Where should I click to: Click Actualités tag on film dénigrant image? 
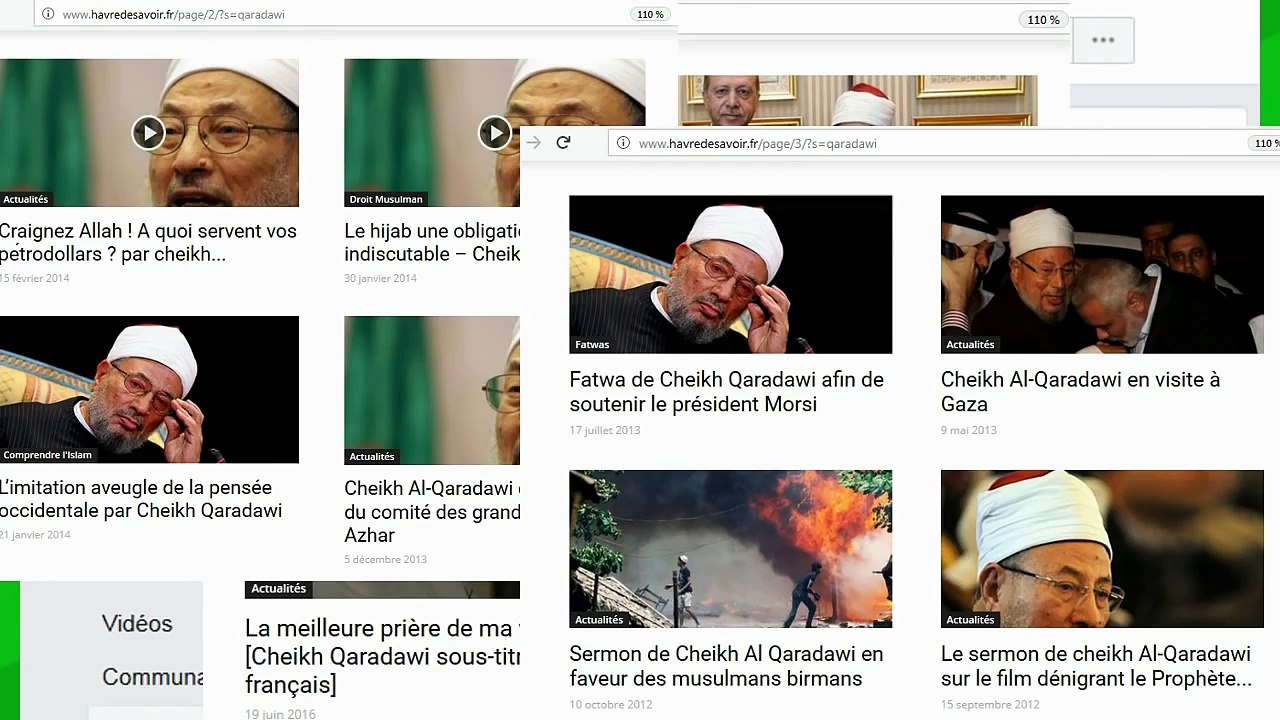[970, 620]
